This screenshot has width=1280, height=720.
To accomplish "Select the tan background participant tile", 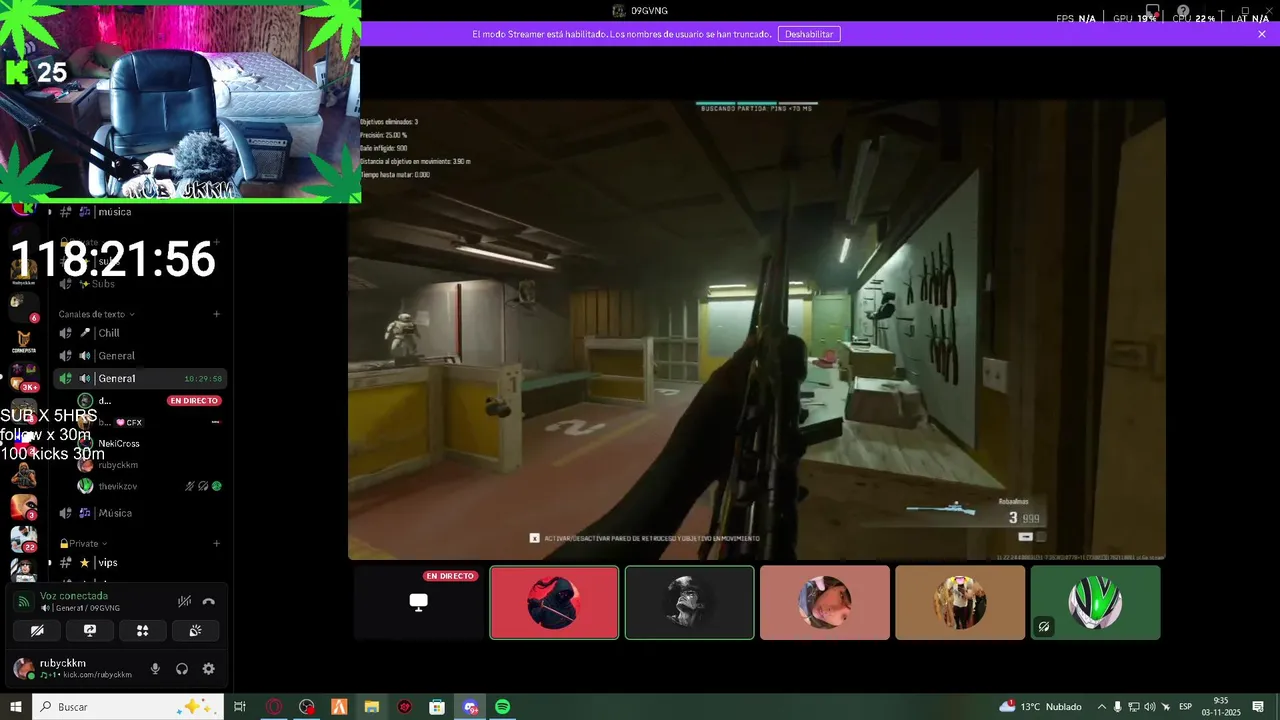I will [960, 603].
